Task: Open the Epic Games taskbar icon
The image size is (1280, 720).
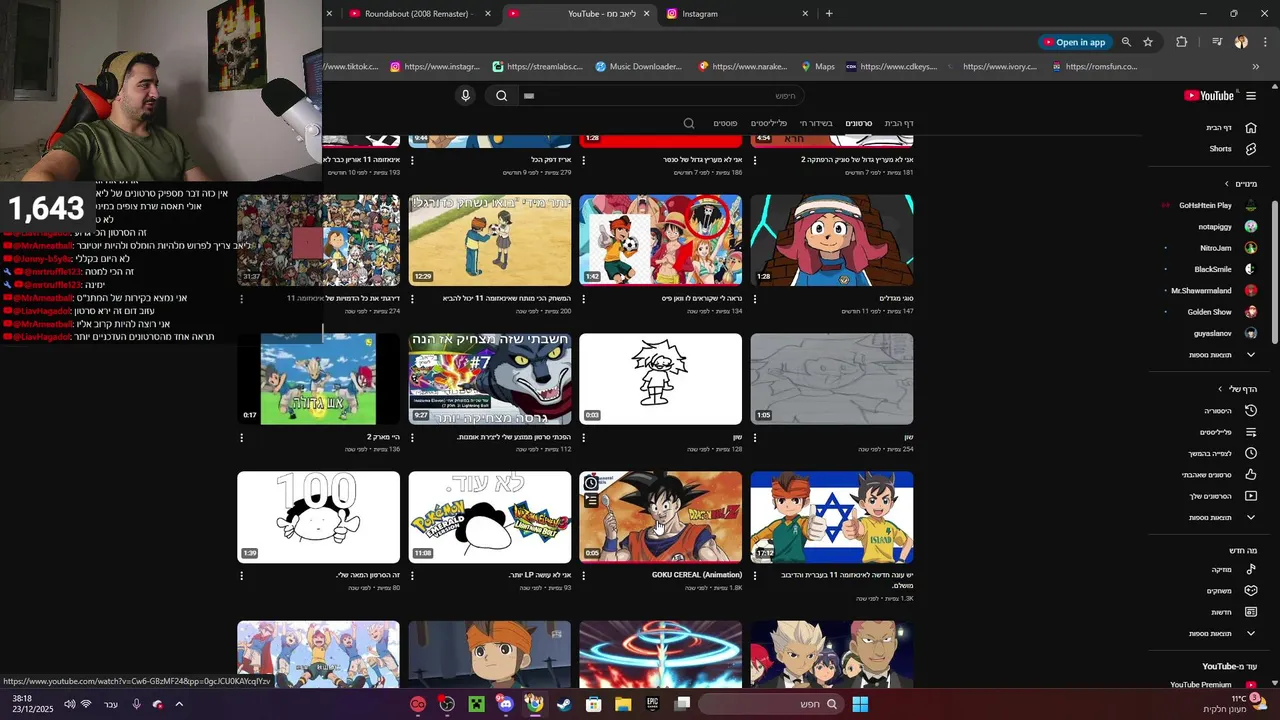Action: click(x=653, y=704)
